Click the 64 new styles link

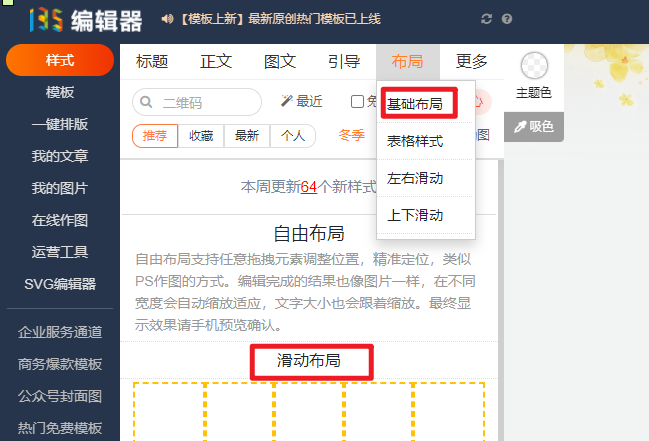click(x=309, y=187)
